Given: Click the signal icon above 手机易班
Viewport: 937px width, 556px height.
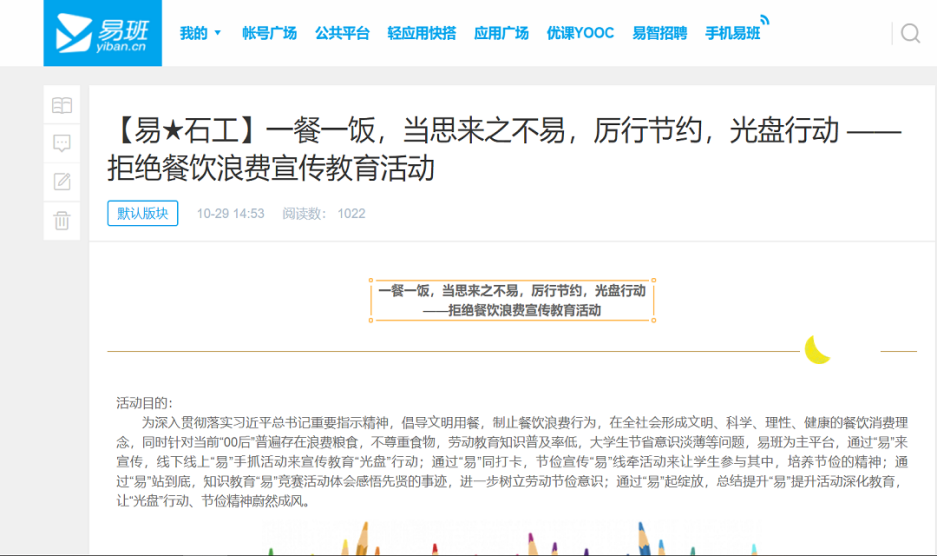Looking at the screenshot, I should [764, 19].
